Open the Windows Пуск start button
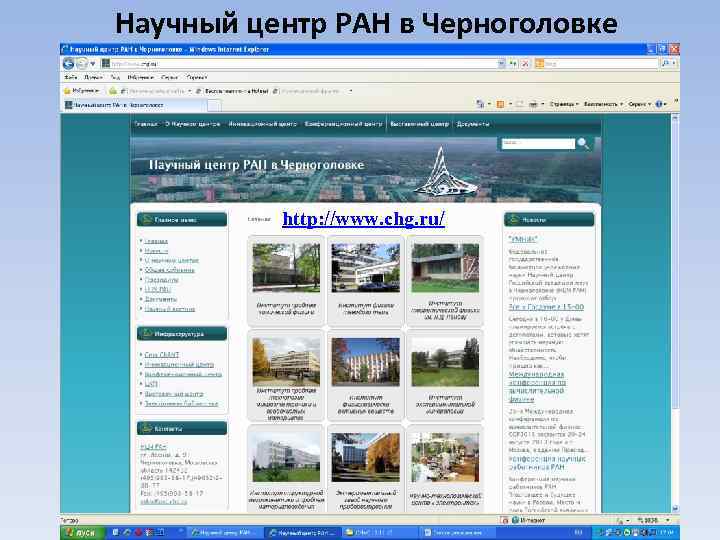720x540 pixels. (x=83, y=533)
